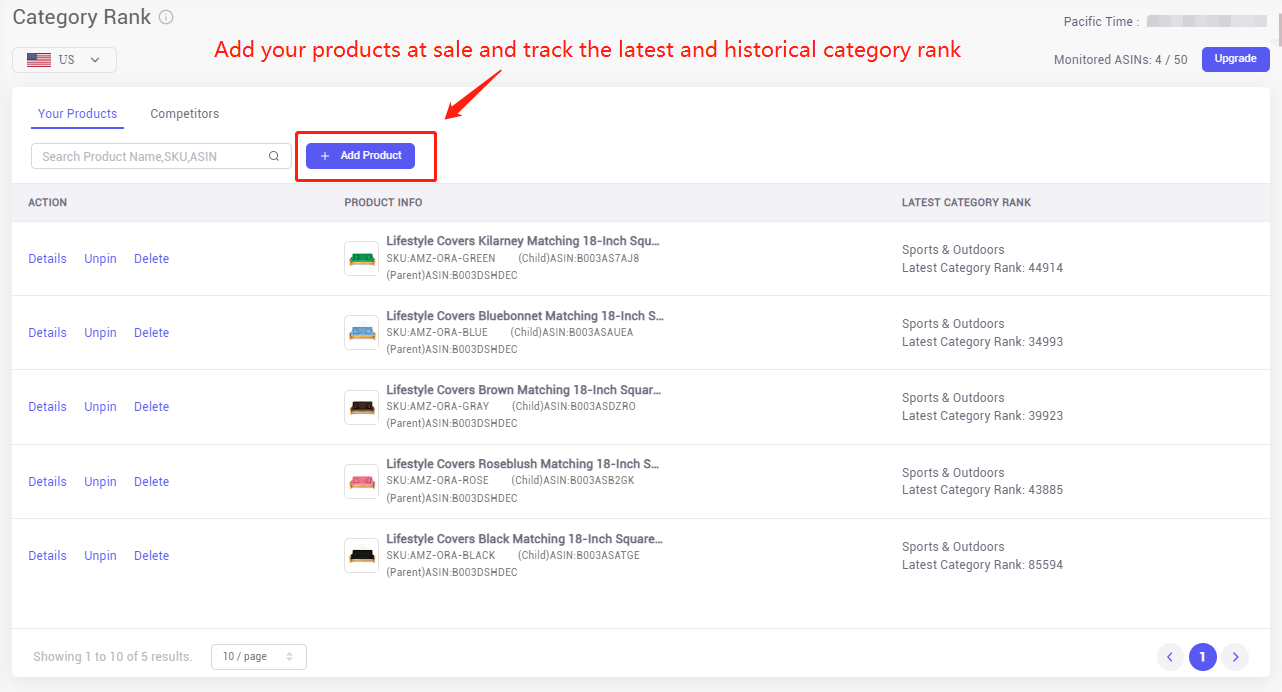
Task: Click green sofa cover product thumbnail
Action: click(361, 258)
